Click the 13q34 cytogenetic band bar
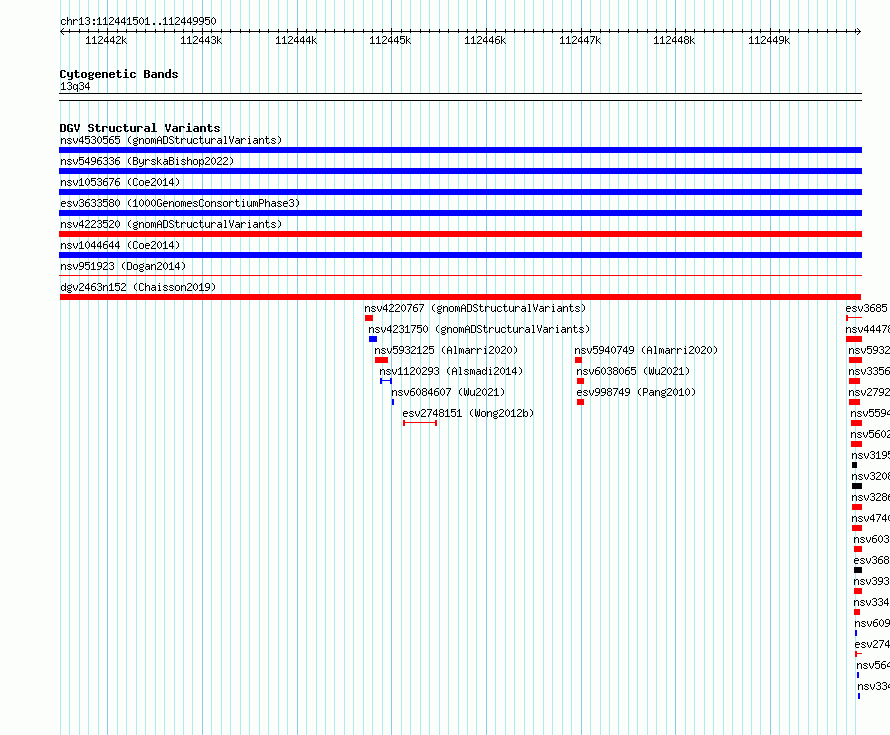The width and height of the screenshot is (890, 735). [460, 97]
